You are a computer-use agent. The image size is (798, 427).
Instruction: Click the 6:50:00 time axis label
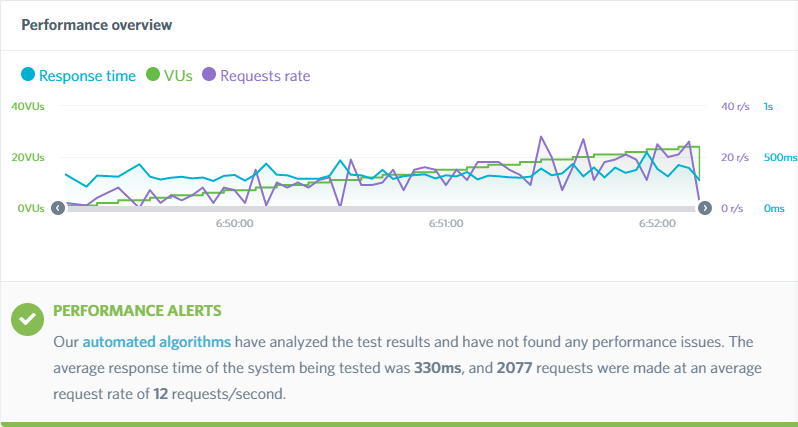click(x=234, y=223)
